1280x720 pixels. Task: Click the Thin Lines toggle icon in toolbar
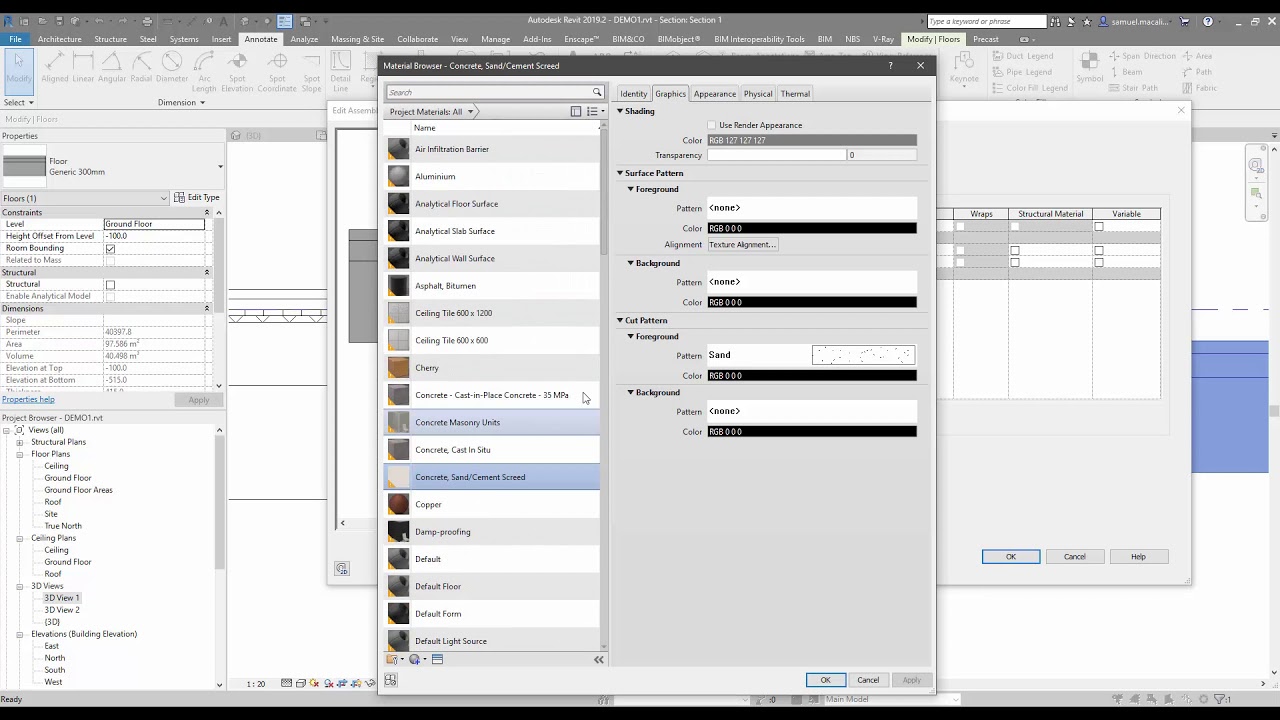coord(285,21)
